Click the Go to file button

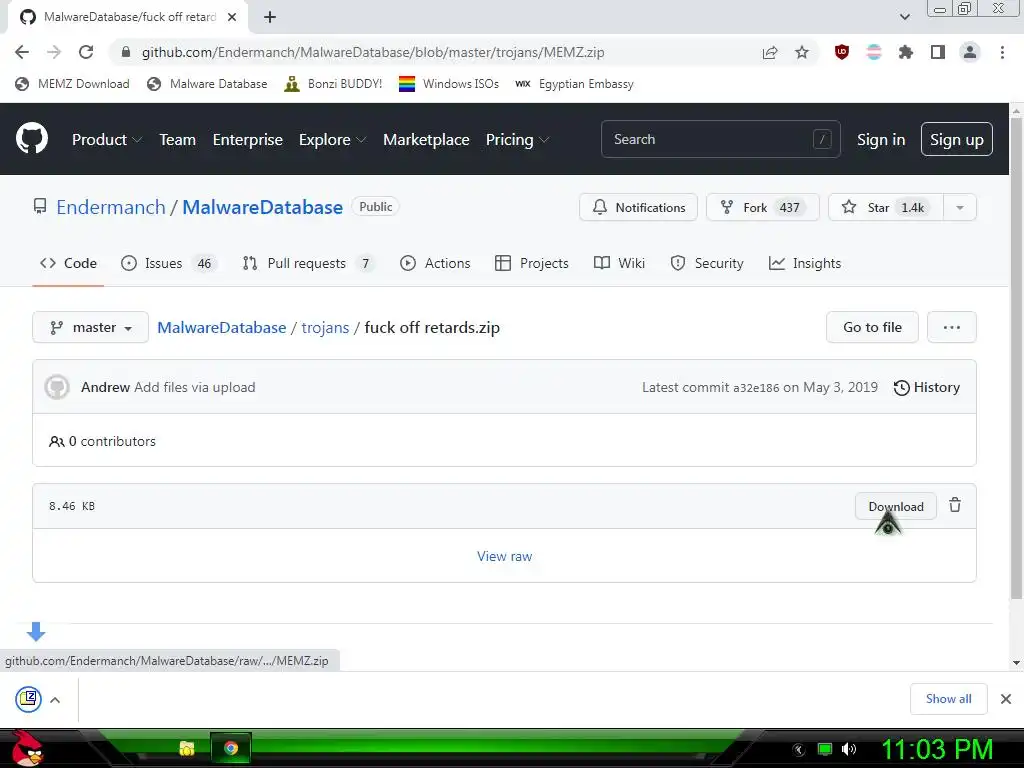click(x=872, y=327)
